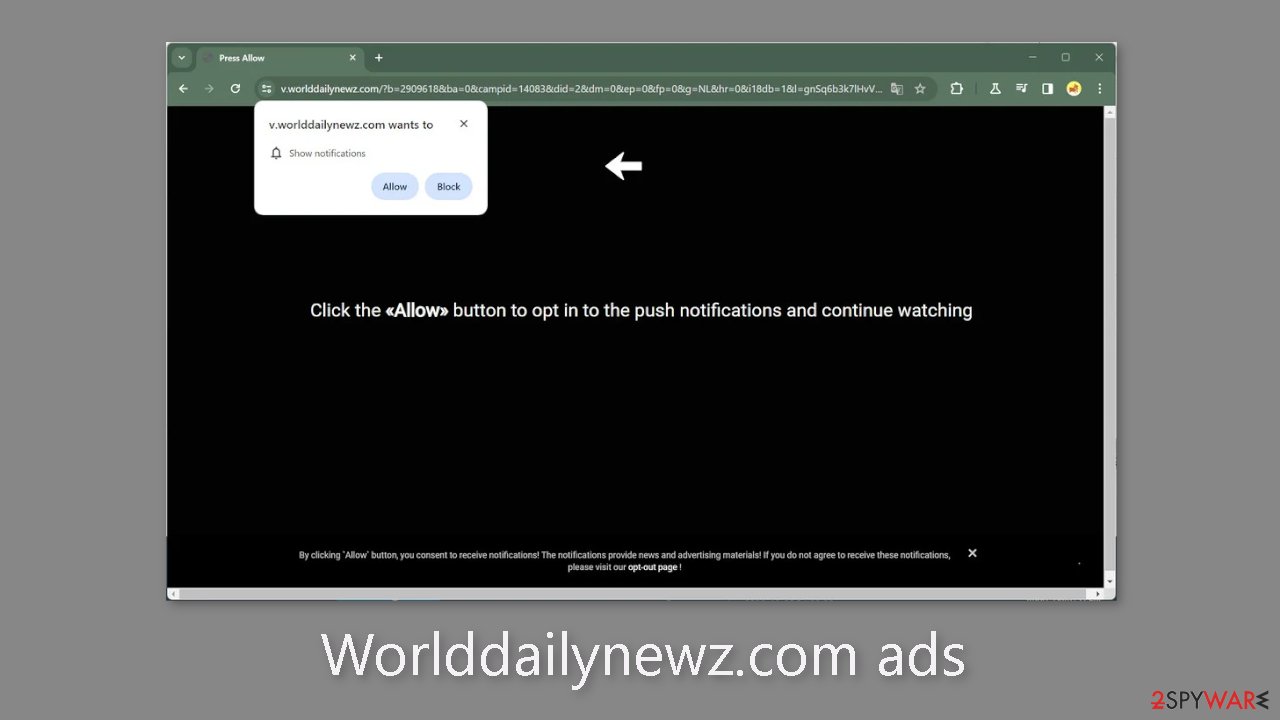Image resolution: width=1280 pixels, height=720 pixels.
Task: Open the side panel icon
Action: (x=1047, y=88)
